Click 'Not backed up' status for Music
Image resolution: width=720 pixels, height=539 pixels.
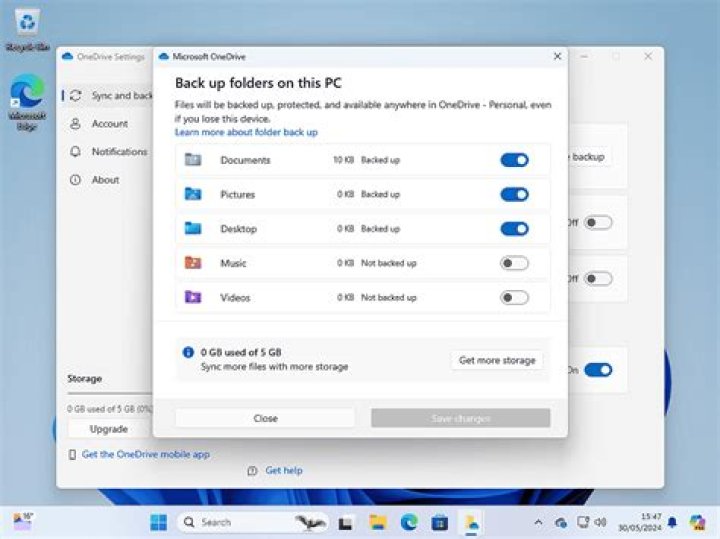(388, 263)
